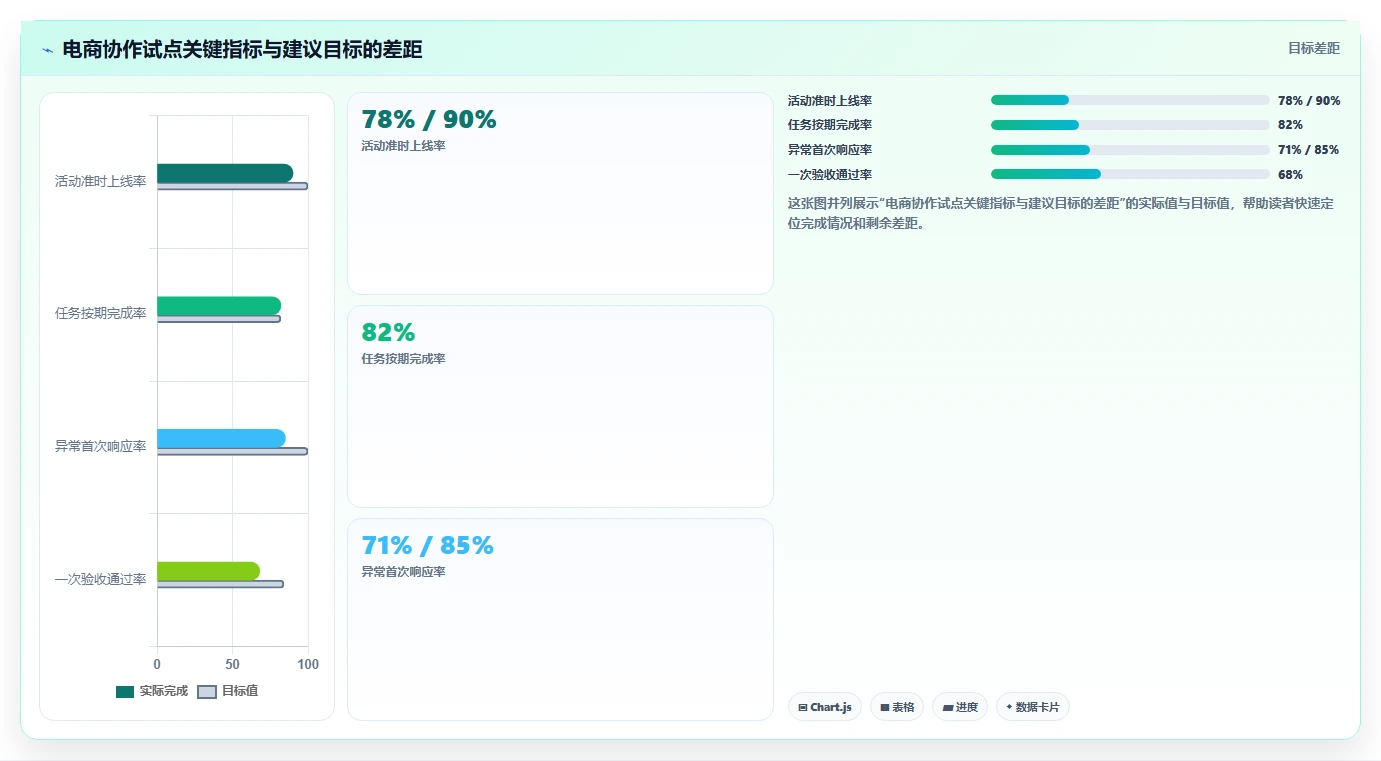
Task: Click the 异常首次响应率 progress bar
Action: (x=1130, y=150)
